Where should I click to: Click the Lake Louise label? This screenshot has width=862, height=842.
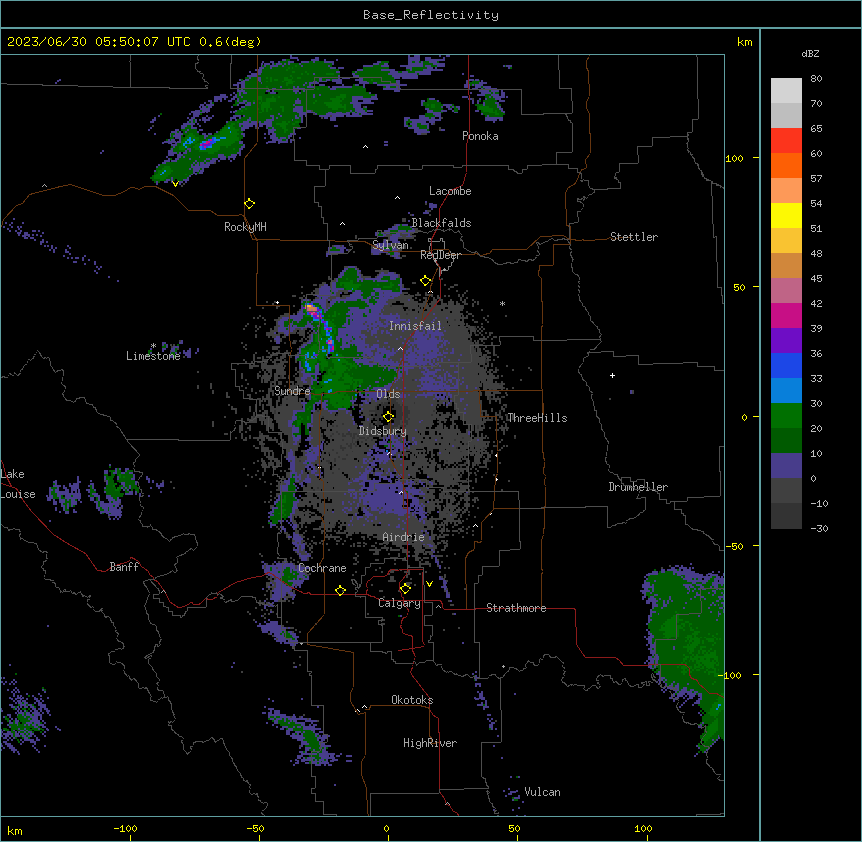18,484
